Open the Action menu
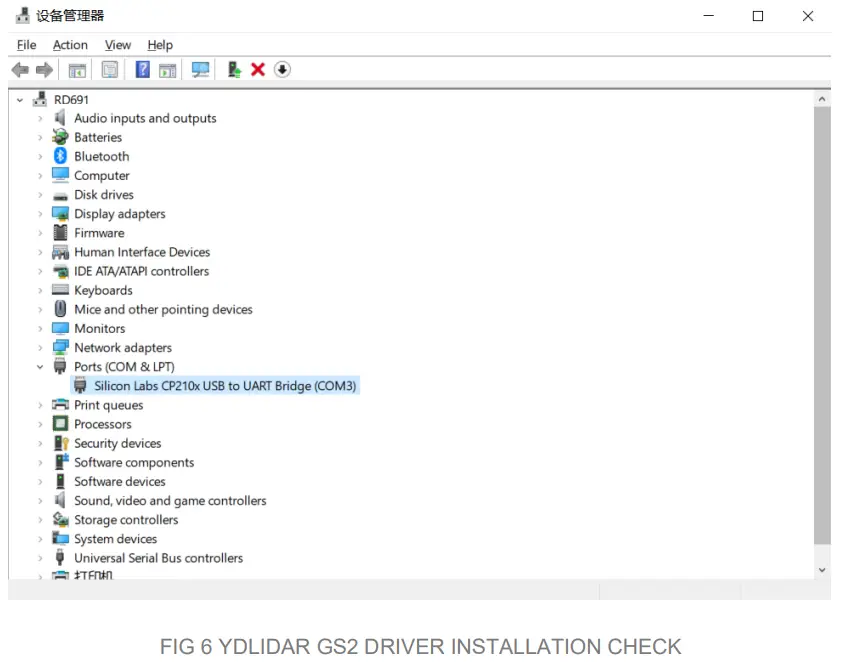 tap(70, 44)
